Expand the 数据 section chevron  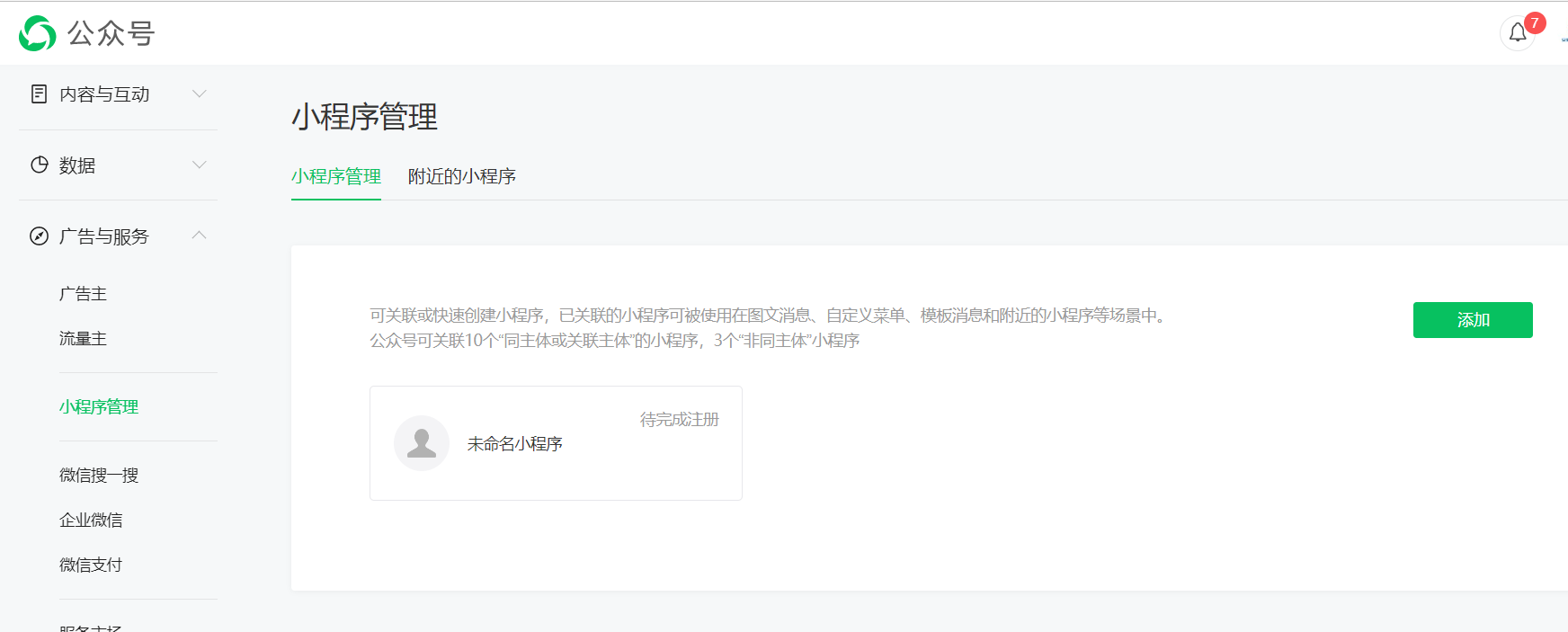coord(200,165)
